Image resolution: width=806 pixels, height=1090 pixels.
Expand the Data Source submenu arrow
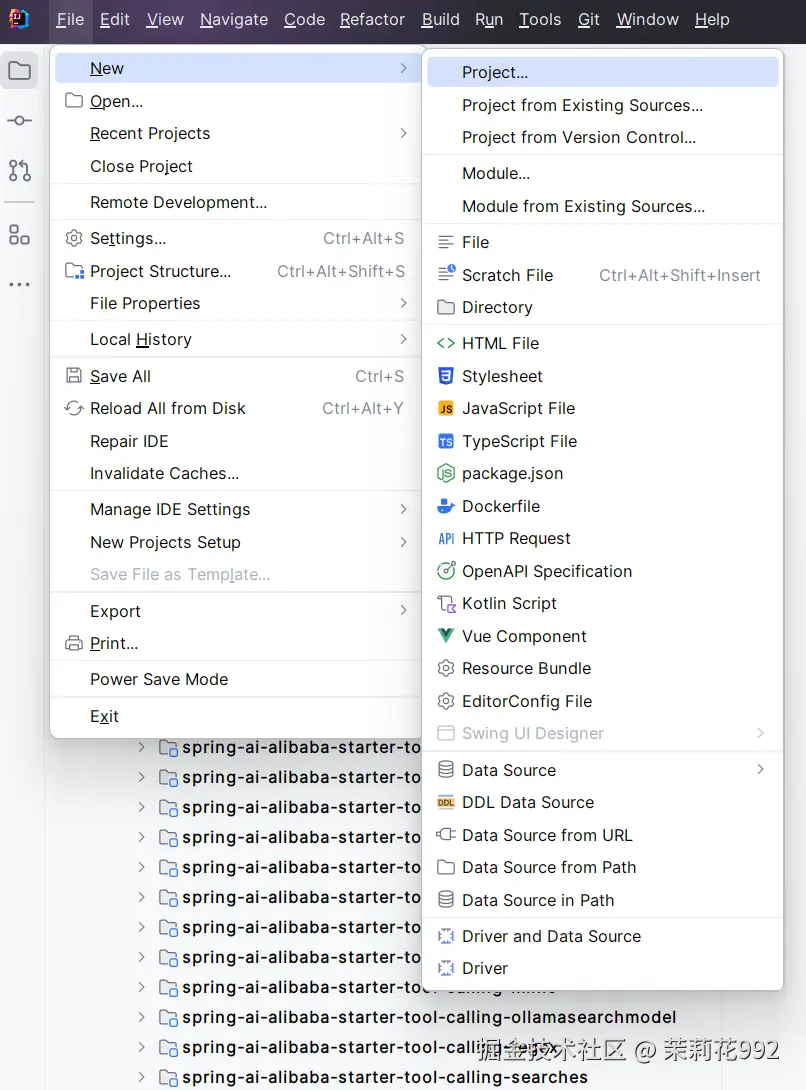(761, 769)
